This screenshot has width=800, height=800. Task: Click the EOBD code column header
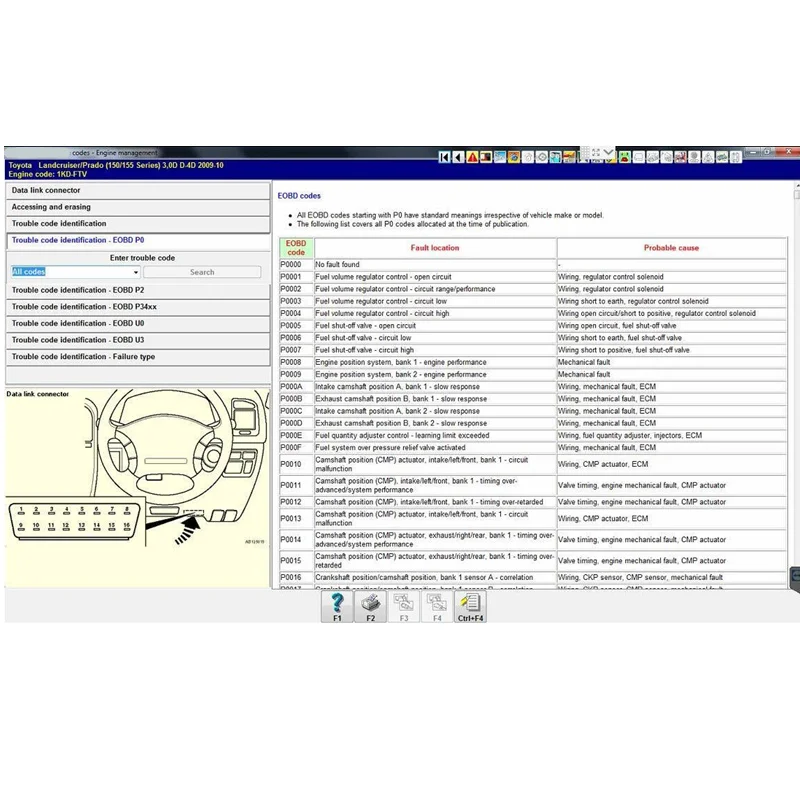[296, 248]
